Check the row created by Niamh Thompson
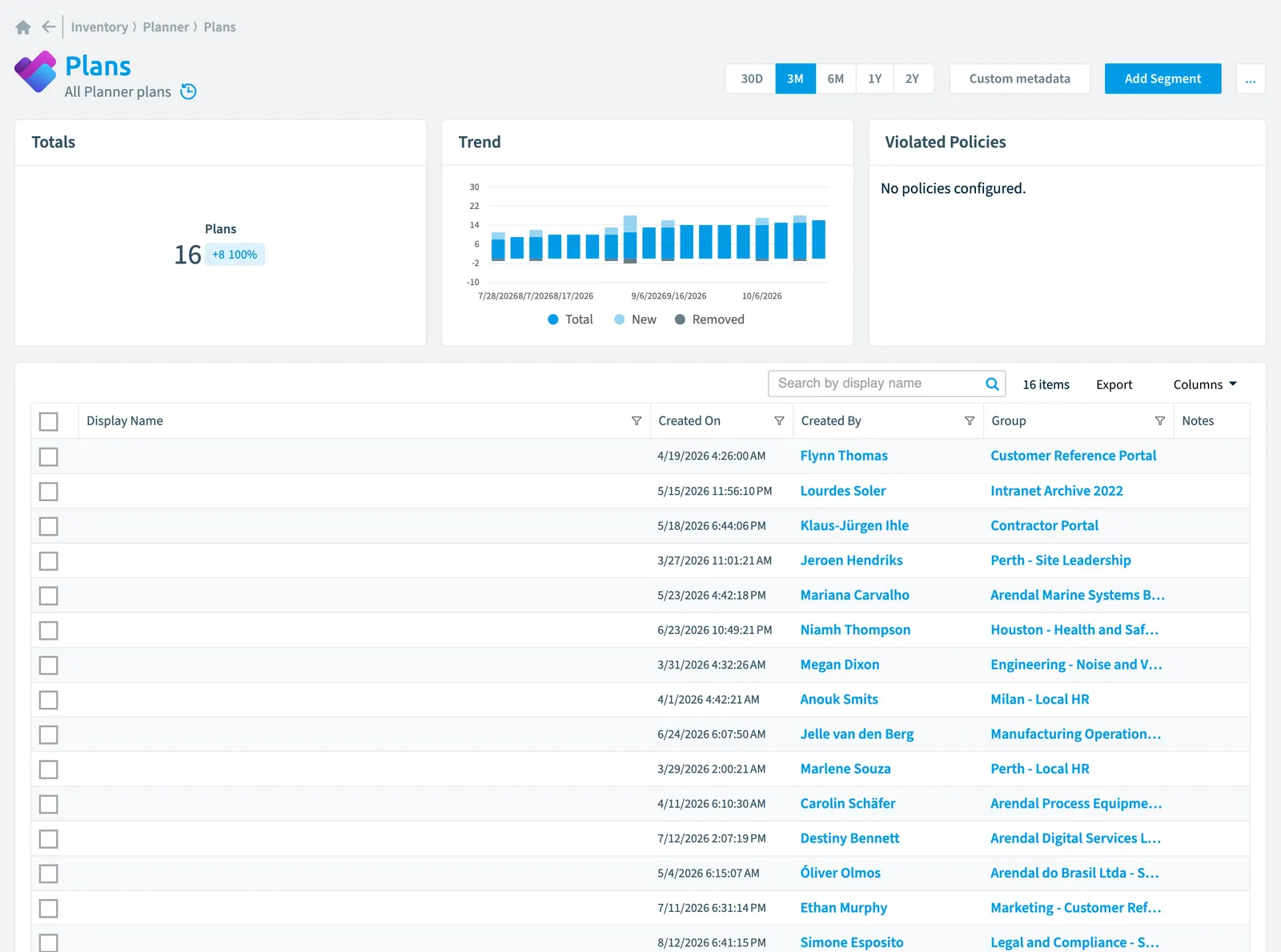The image size is (1281, 952). [49, 630]
